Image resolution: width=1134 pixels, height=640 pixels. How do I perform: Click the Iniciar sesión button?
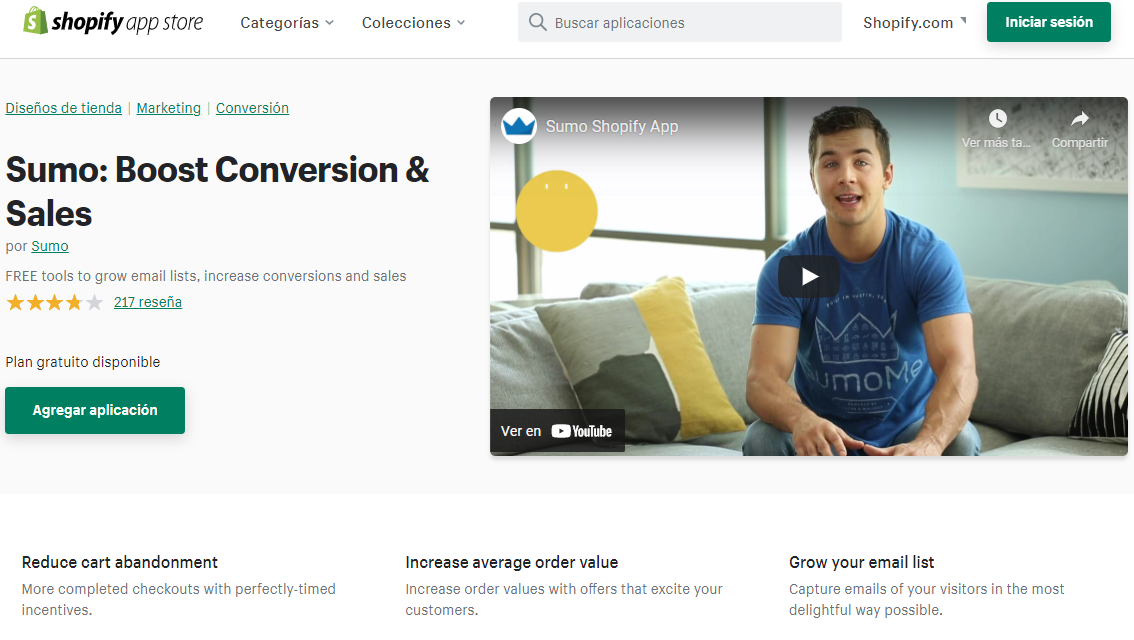pos(1049,22)
